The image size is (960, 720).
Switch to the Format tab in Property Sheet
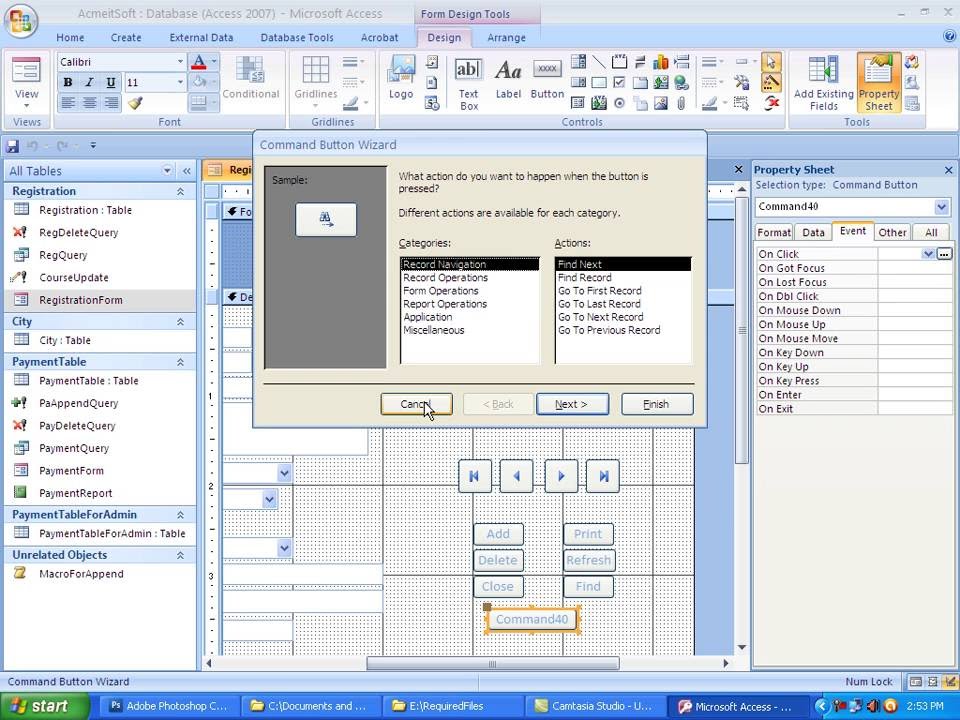coord(774,233)
